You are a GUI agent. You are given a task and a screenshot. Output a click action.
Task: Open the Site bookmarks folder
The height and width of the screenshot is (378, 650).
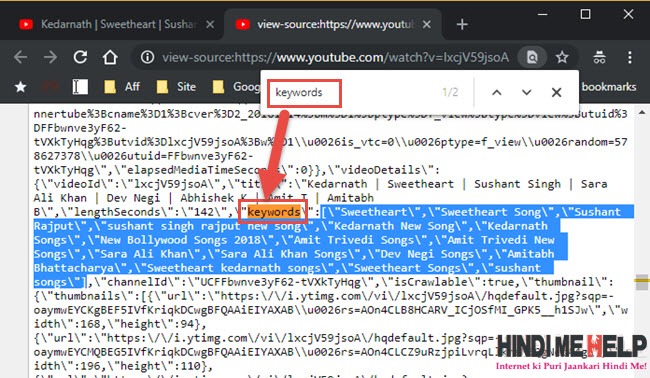tap(176, 87)
